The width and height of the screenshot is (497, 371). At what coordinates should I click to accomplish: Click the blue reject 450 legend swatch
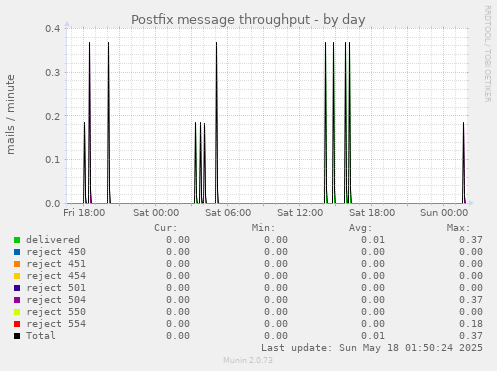17,252
